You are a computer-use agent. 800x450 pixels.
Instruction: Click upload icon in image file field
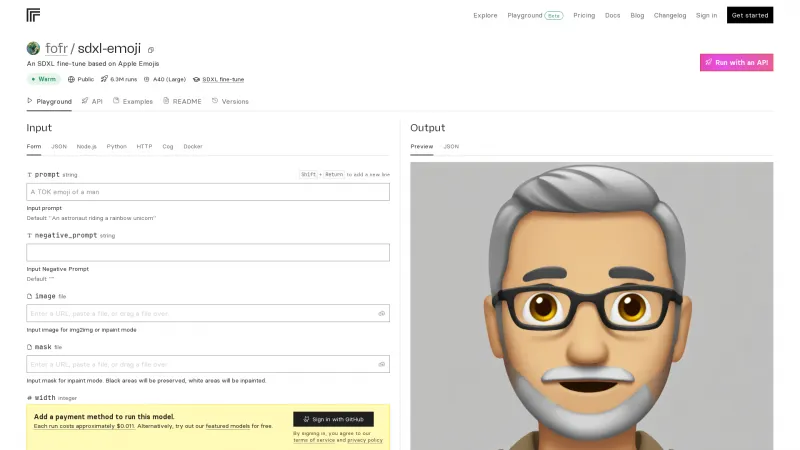coord(382,314)
